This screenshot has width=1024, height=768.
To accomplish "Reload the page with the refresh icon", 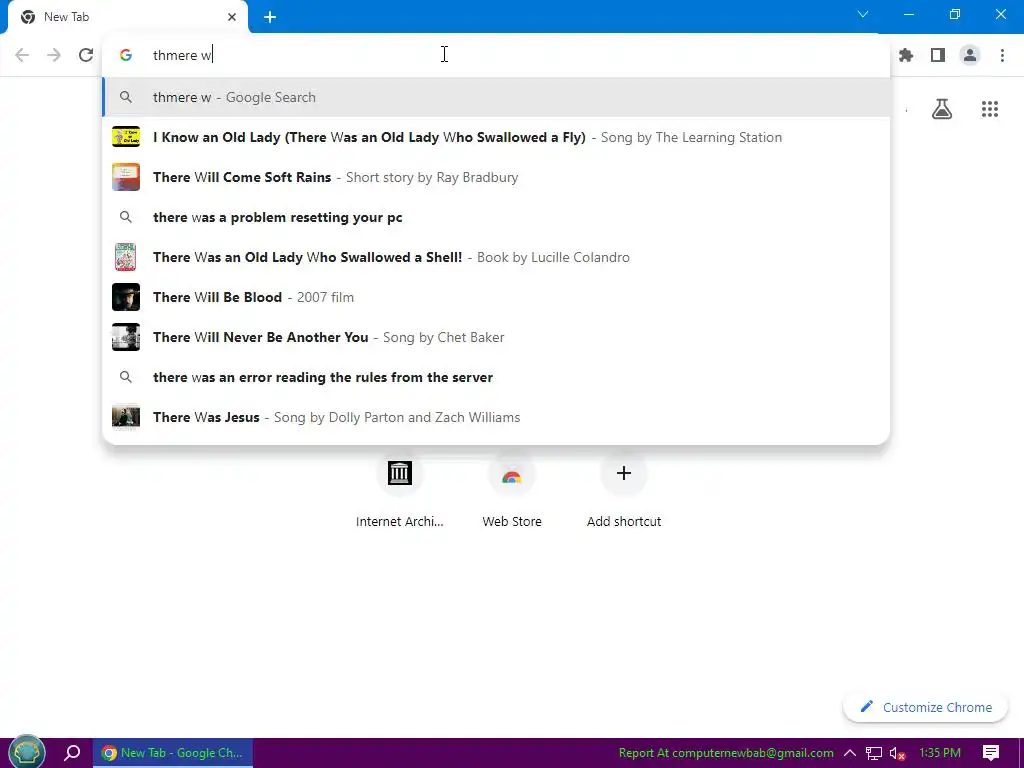I will 86,55.
